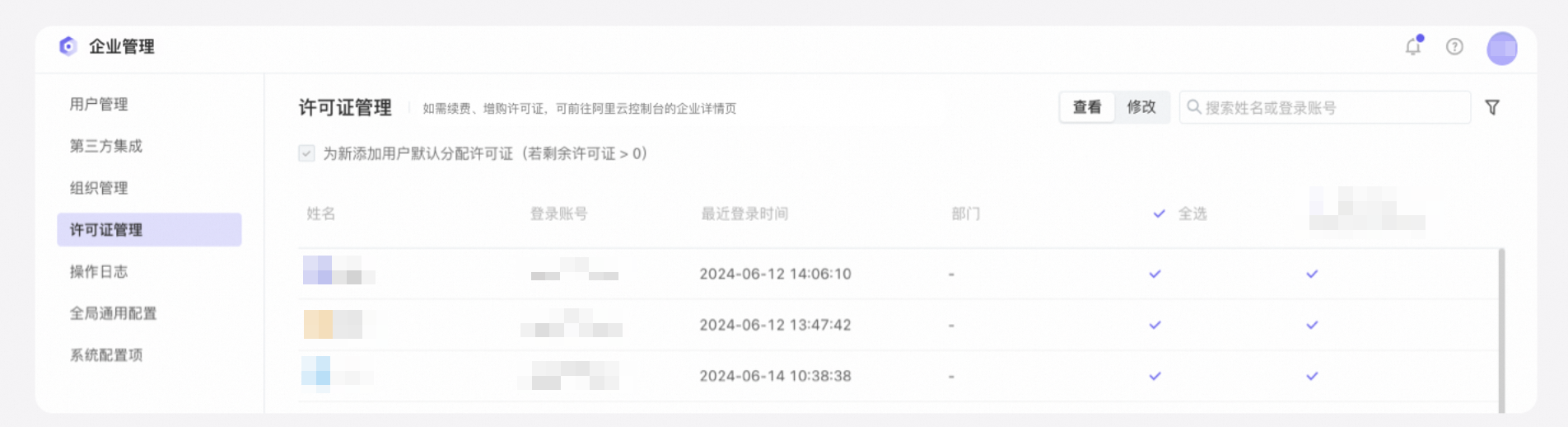Focus the 搜索姓名或登录账号 search field

(x=1325, y=107)
